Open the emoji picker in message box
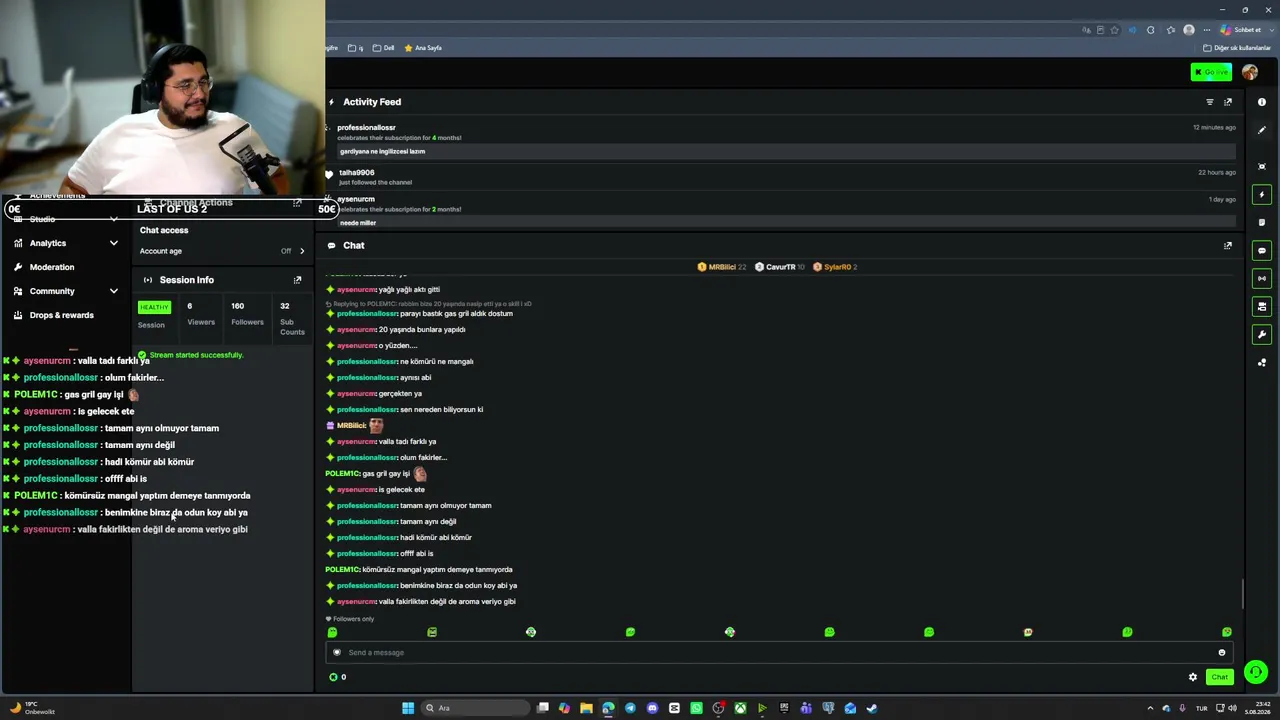Image resolution: width=1280 pixels, height=720 pixels. click(x=1221, y=652)
